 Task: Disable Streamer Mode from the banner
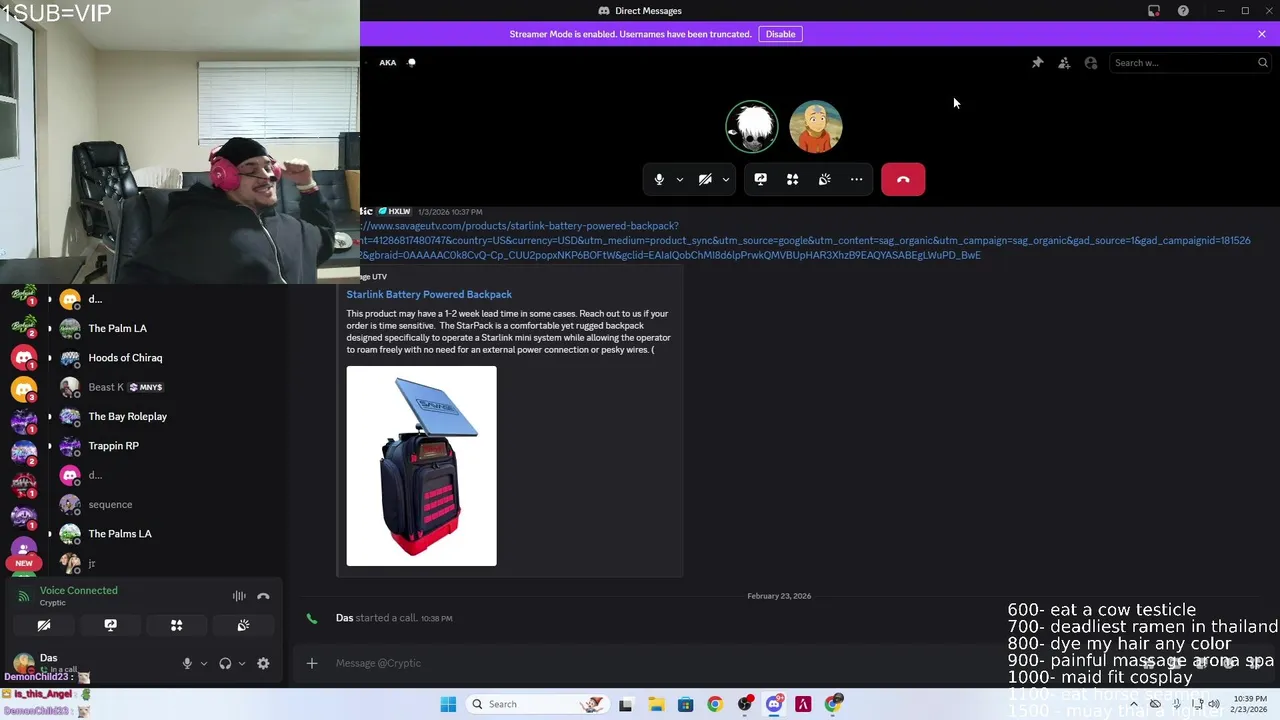coord(780,34)
